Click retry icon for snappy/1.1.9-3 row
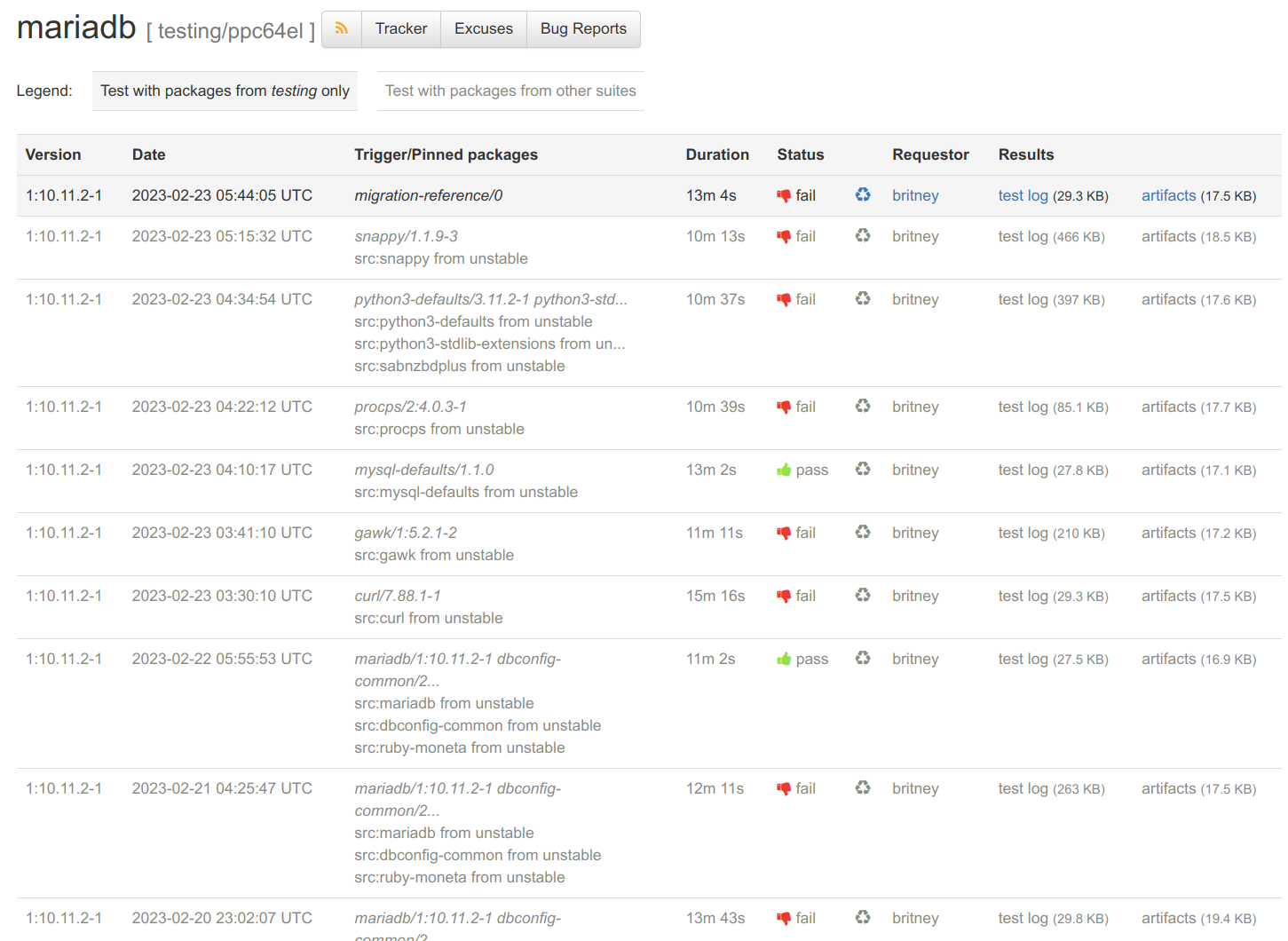The image size is (1288, 941). [x=862, y=236]
